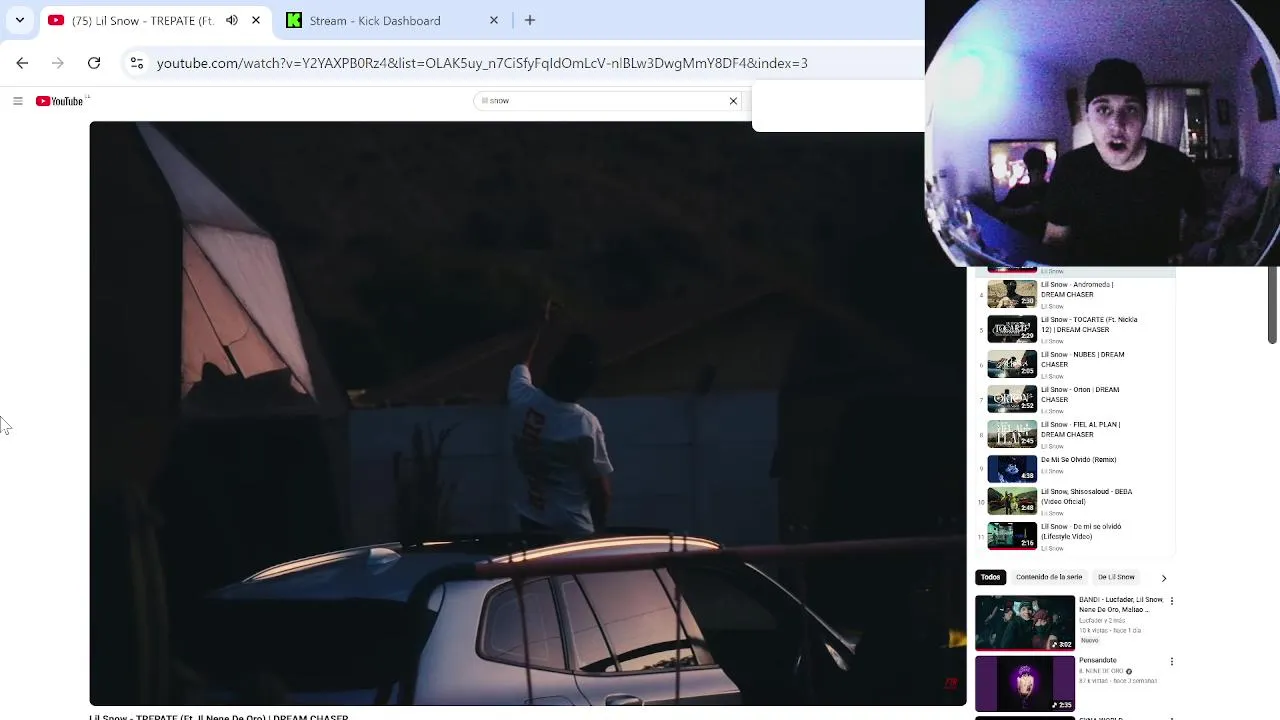This screenshot has height=720, width=1280.
Task: Select the De Lil Snow filter chip
Action: click(1116, 577)
